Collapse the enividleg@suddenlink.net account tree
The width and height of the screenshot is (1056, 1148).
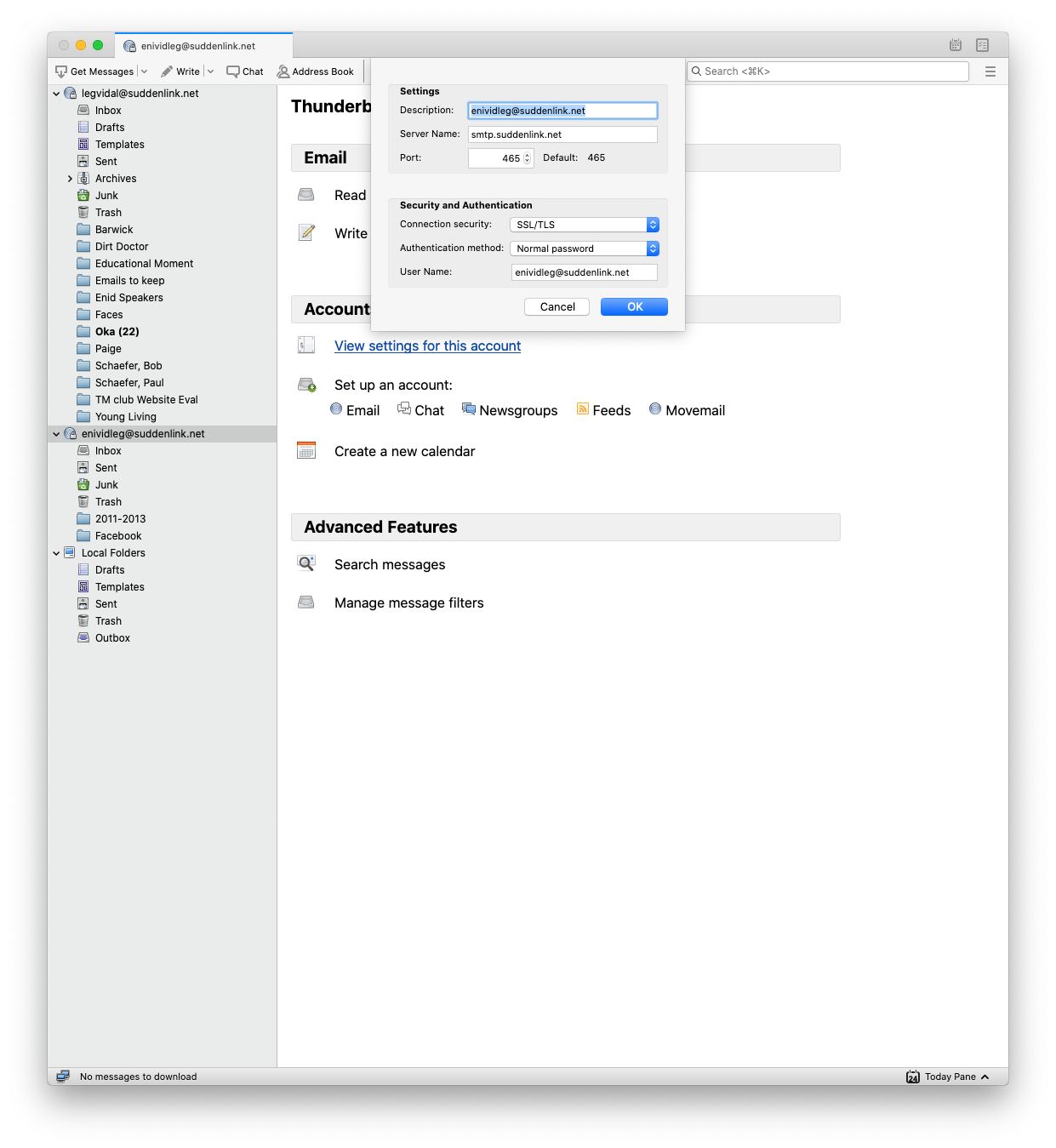pyautogui.click(x=57, y=434)
